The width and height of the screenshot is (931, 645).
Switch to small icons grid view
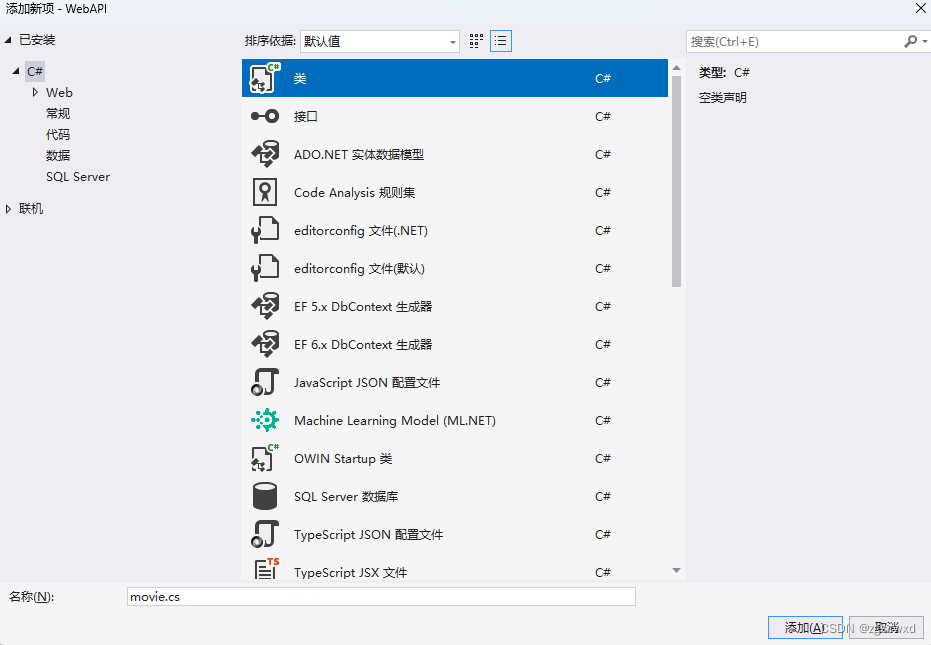(476, 41)
